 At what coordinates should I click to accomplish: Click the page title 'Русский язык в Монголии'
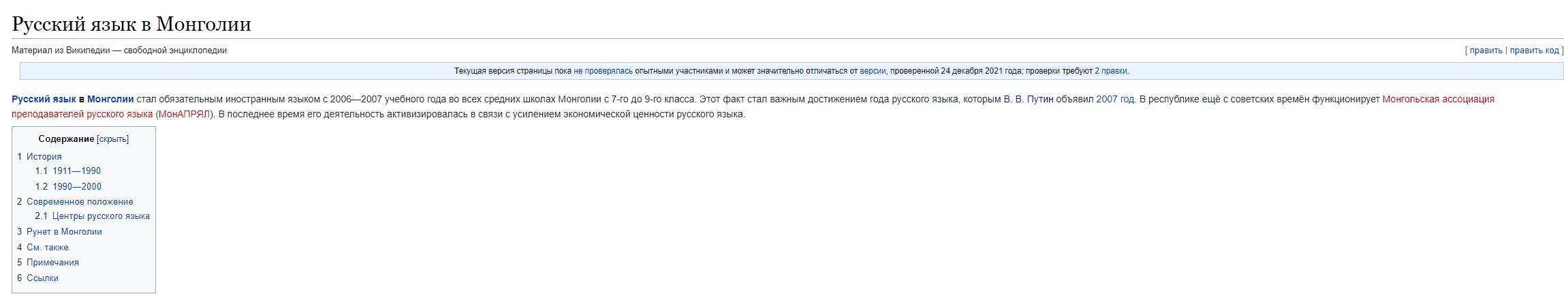point(131,25)
